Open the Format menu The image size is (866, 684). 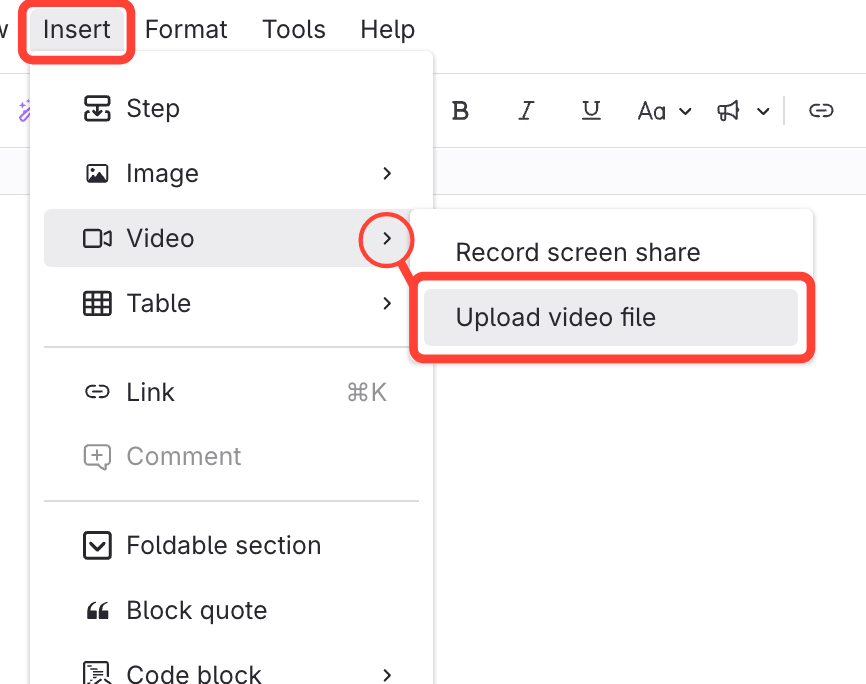(x=186, y=30)
